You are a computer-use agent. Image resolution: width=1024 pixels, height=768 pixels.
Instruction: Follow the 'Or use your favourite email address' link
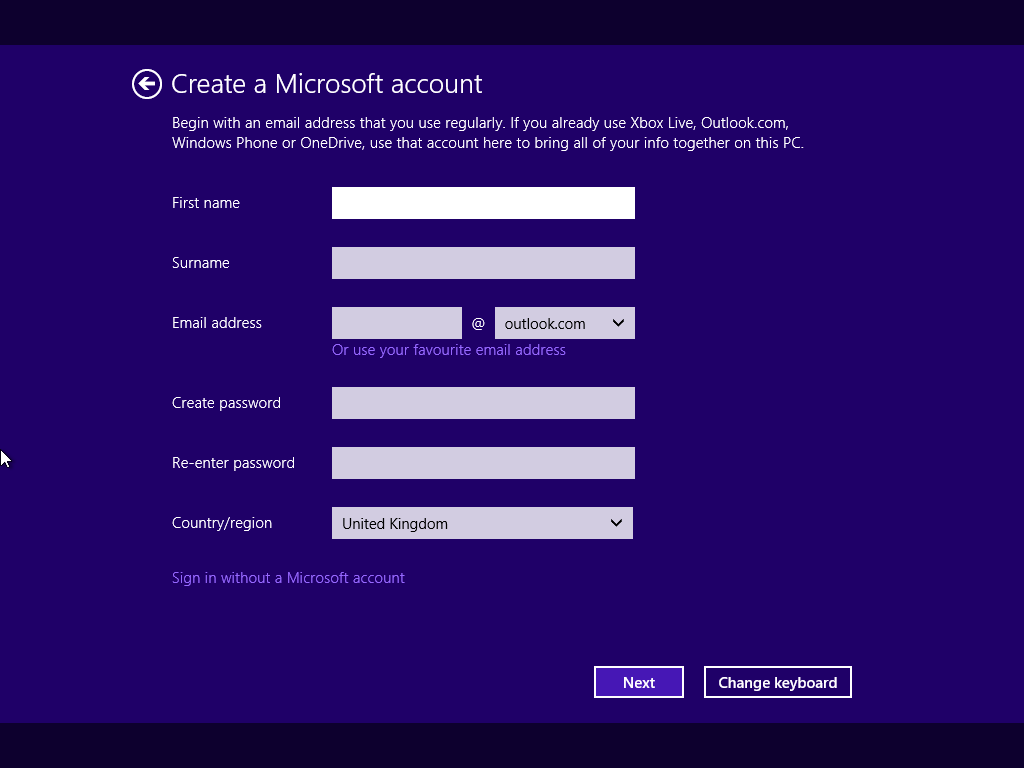tap(449, 350)
